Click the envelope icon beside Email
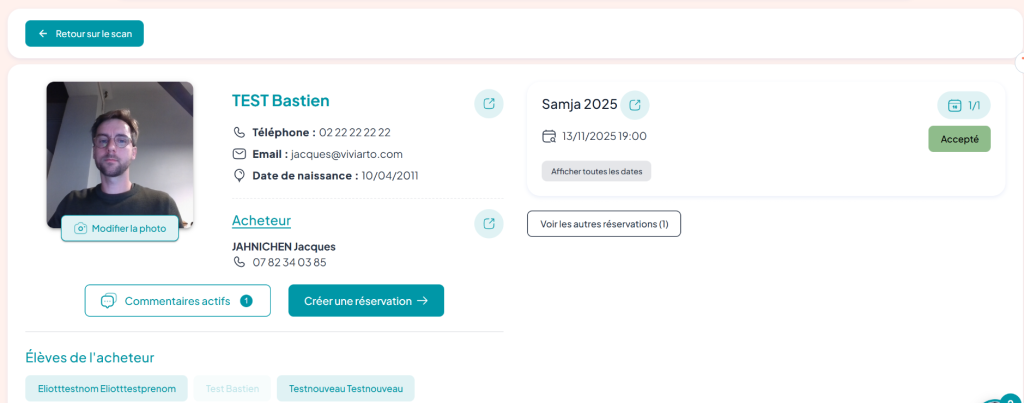 (x=239, y=154)
